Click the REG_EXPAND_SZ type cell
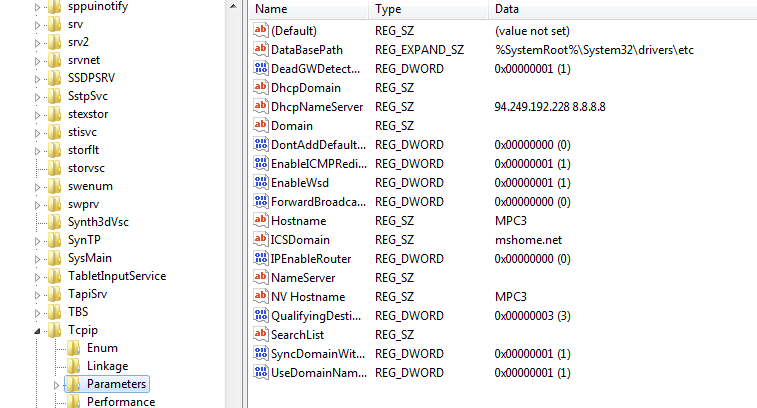 [x=419, y=50]
